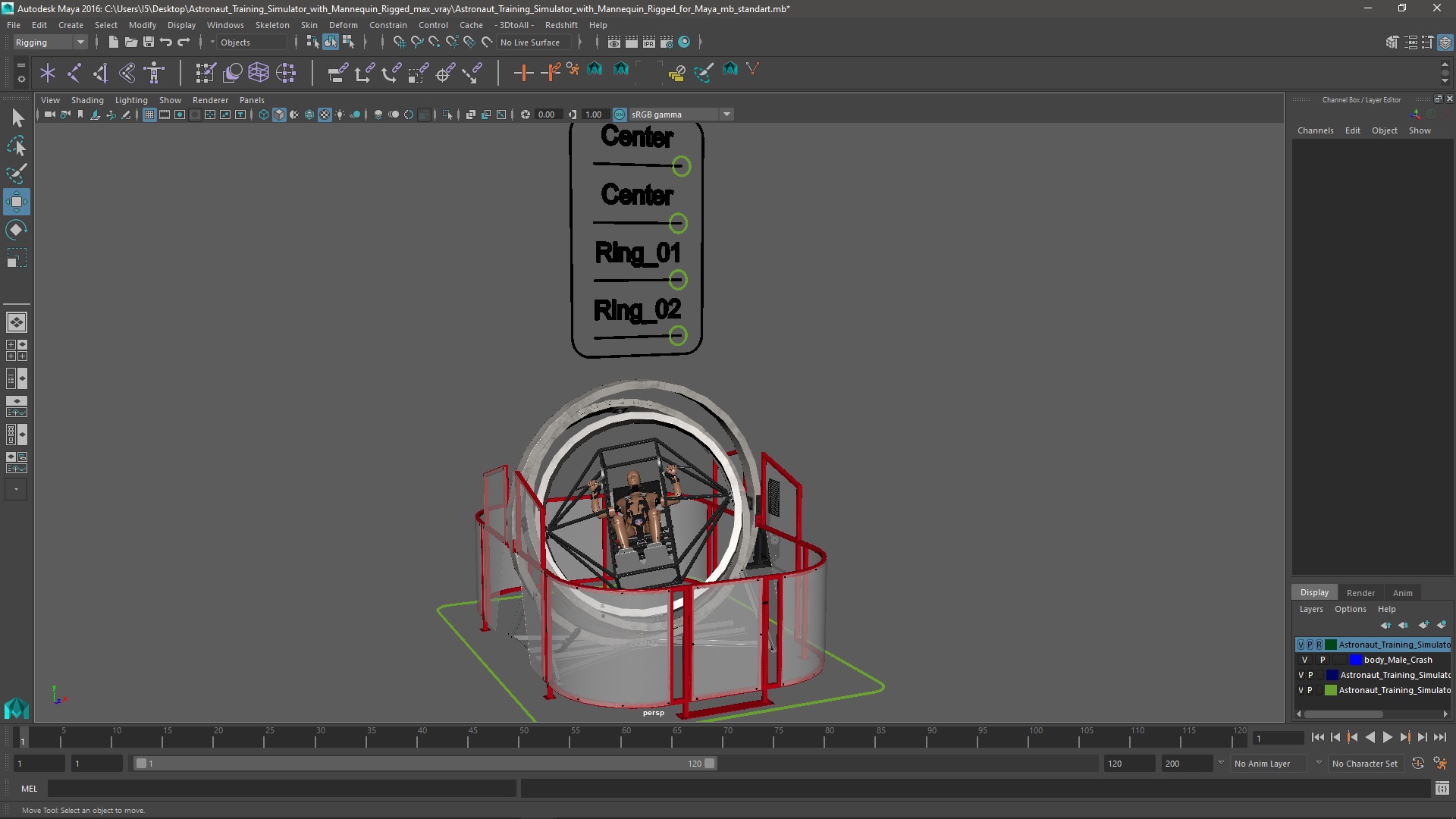This screenshot has height=819, width=1456.
Task: Play animation forwards
Action: [x=1387, y=737]
